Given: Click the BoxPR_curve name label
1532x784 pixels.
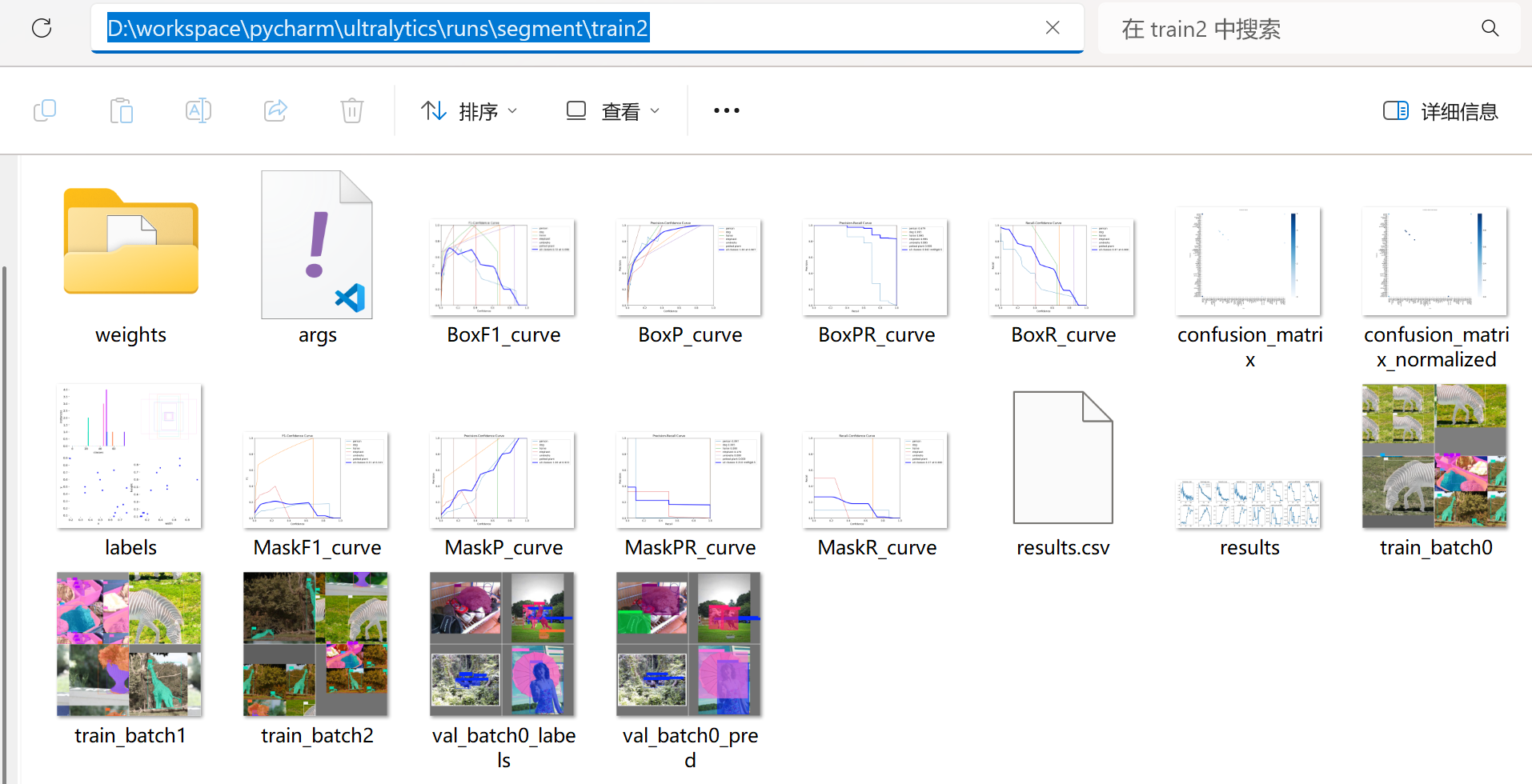Looking at the screenshot, I should point(876,335).
